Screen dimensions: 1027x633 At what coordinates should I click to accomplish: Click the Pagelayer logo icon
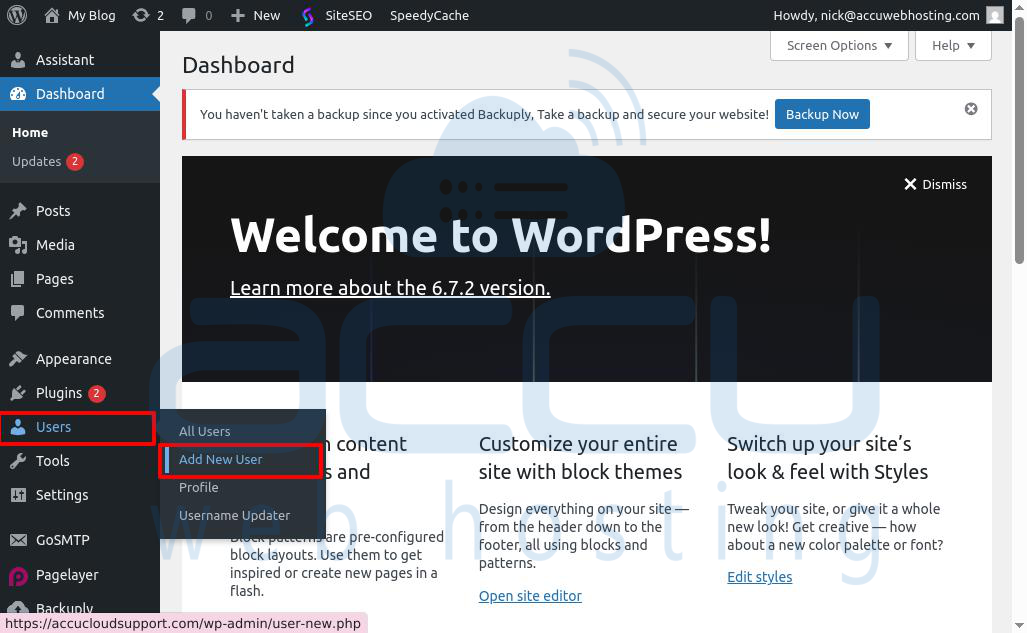[18, 575]
